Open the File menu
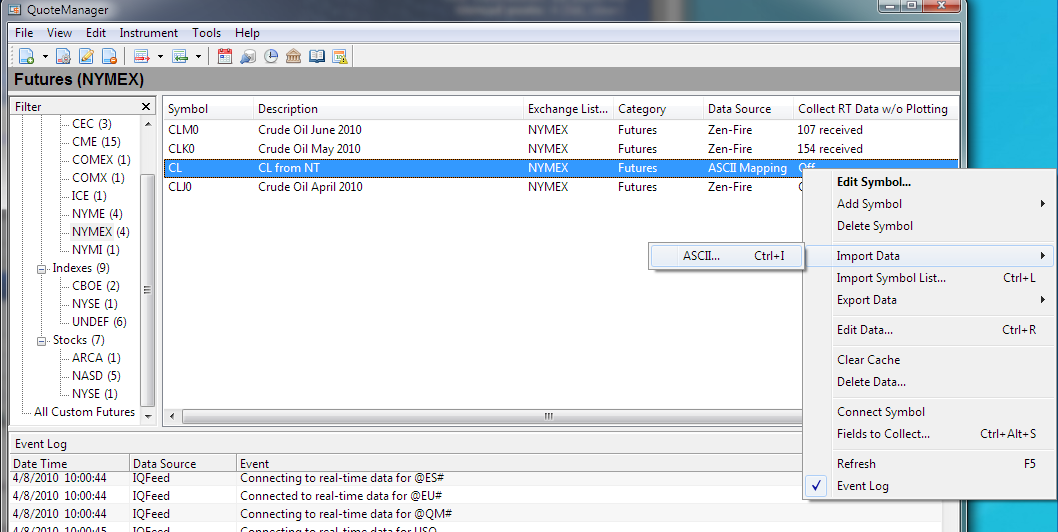Viewport: 1058px width, 532px height. (x=24, y=32)
